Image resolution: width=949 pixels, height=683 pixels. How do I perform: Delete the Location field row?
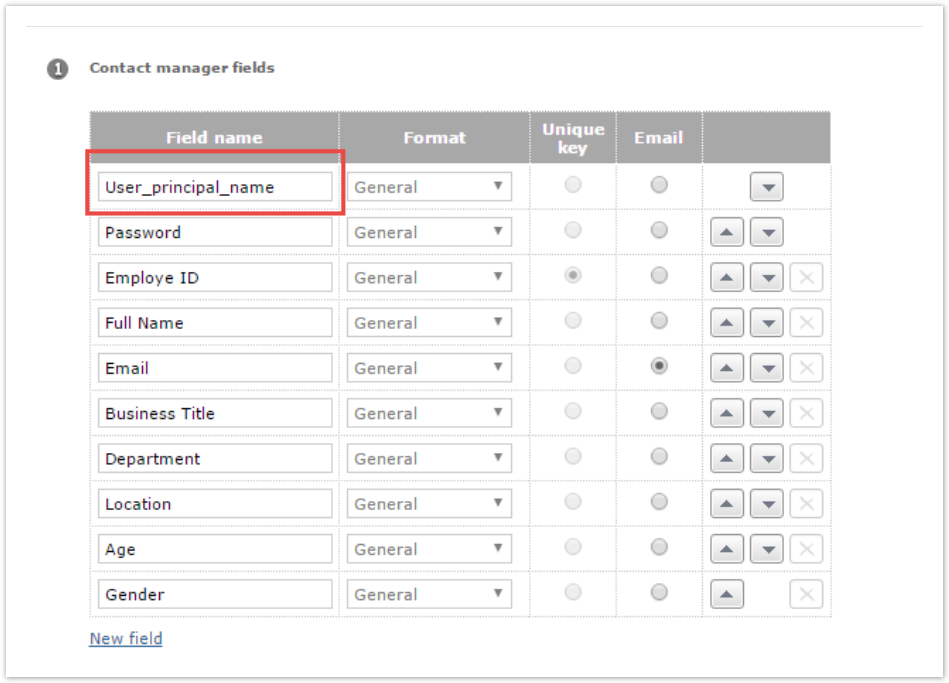click(x=806, y=504)
